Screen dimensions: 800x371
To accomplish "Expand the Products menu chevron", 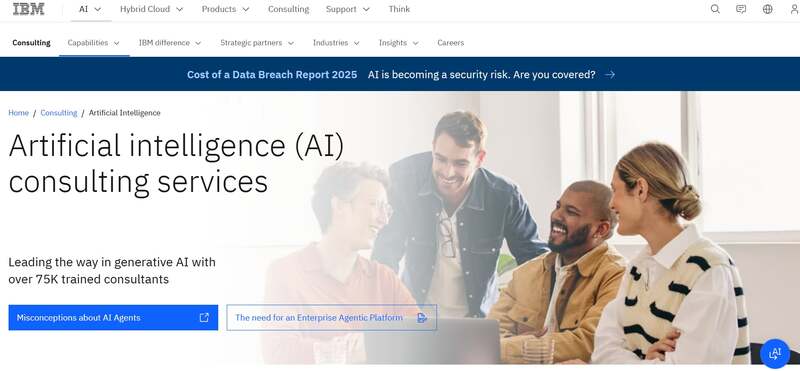I will [x=246, y=9].
